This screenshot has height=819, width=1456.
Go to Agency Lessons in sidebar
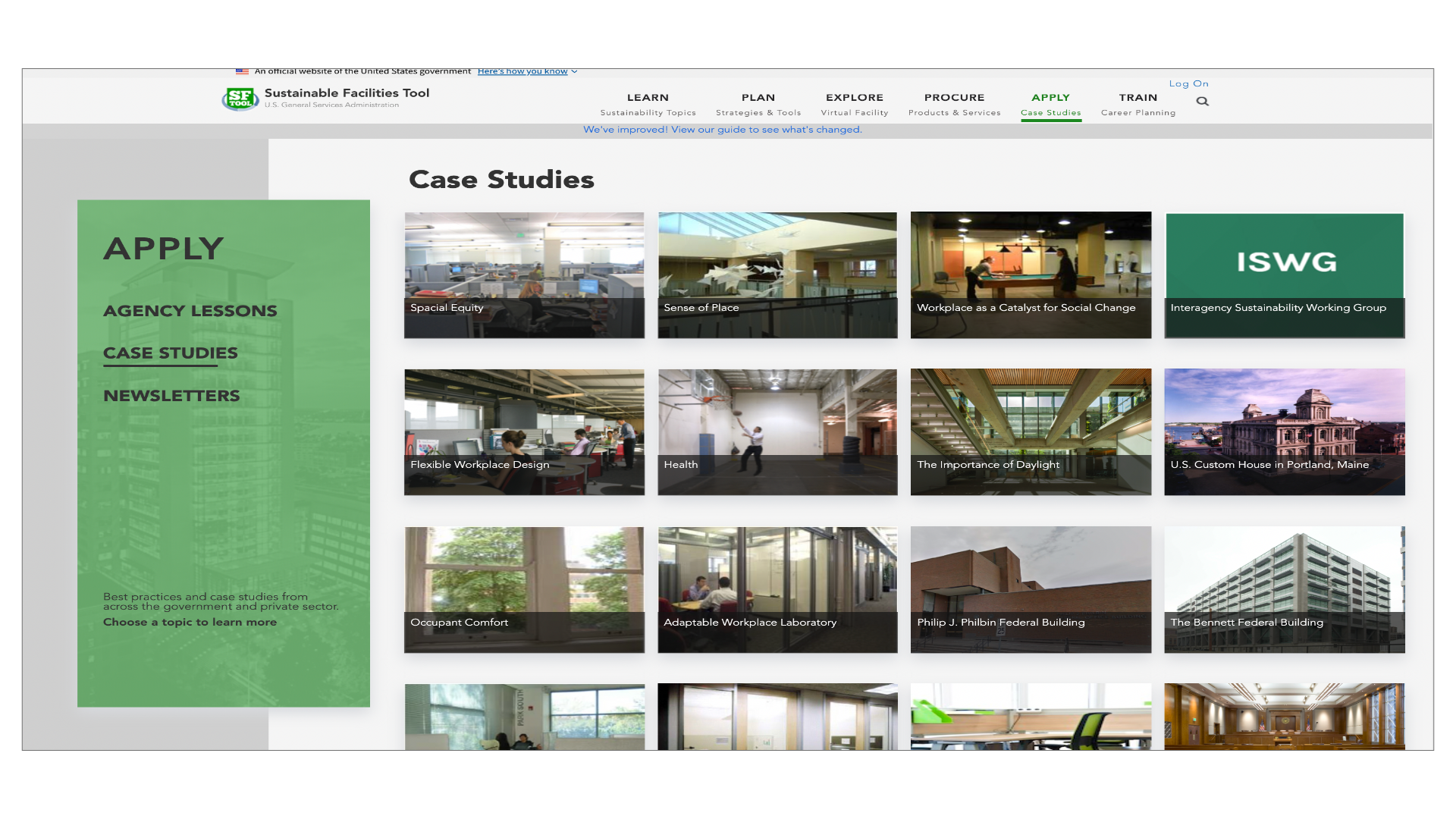click(x=190, y=311)
